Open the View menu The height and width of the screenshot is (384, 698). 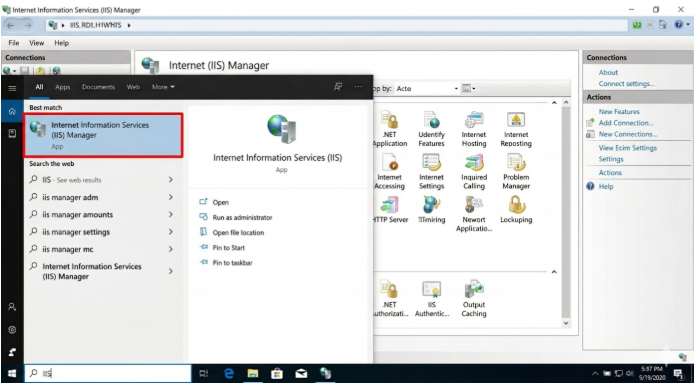tap(37, 43)
